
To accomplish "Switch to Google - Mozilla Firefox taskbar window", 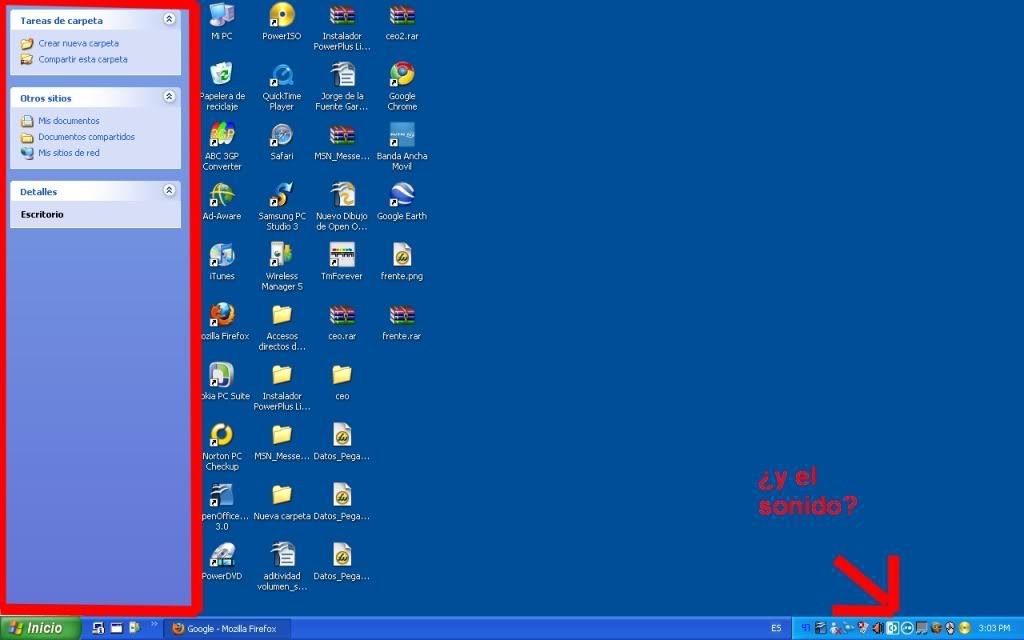I will pos(228,628).
